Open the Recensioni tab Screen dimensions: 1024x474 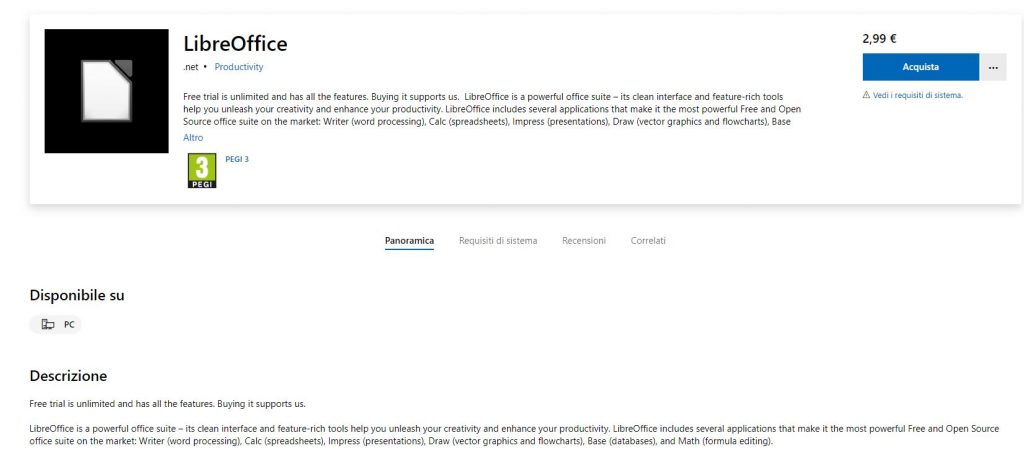coord(584,241)
